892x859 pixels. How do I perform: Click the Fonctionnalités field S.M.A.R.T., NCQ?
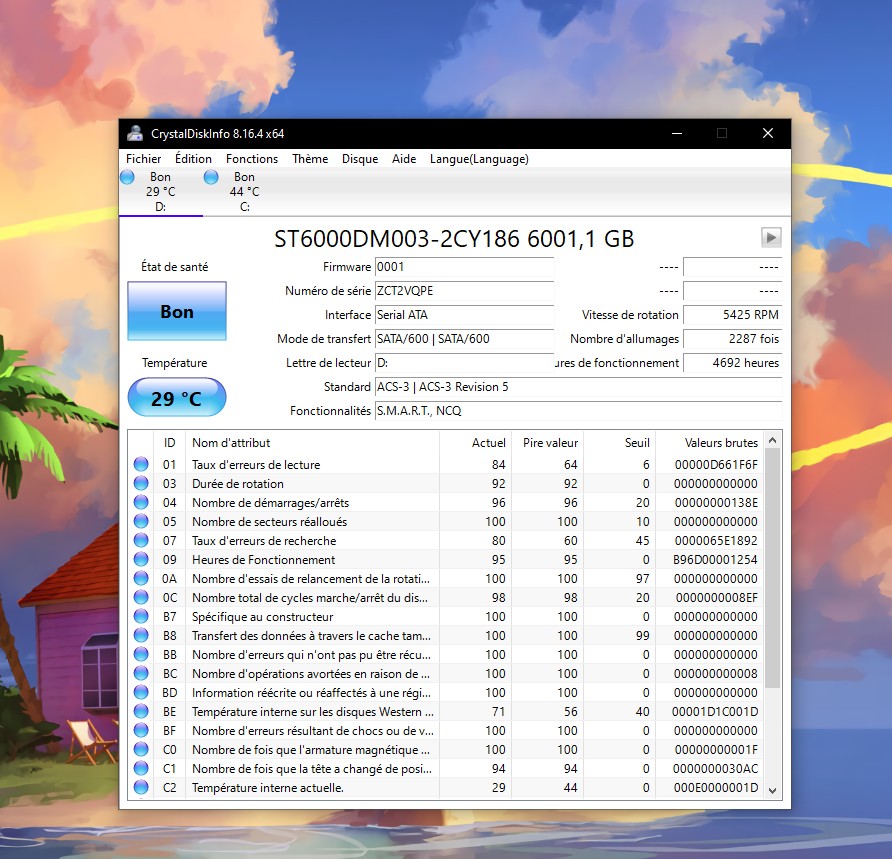578,411
